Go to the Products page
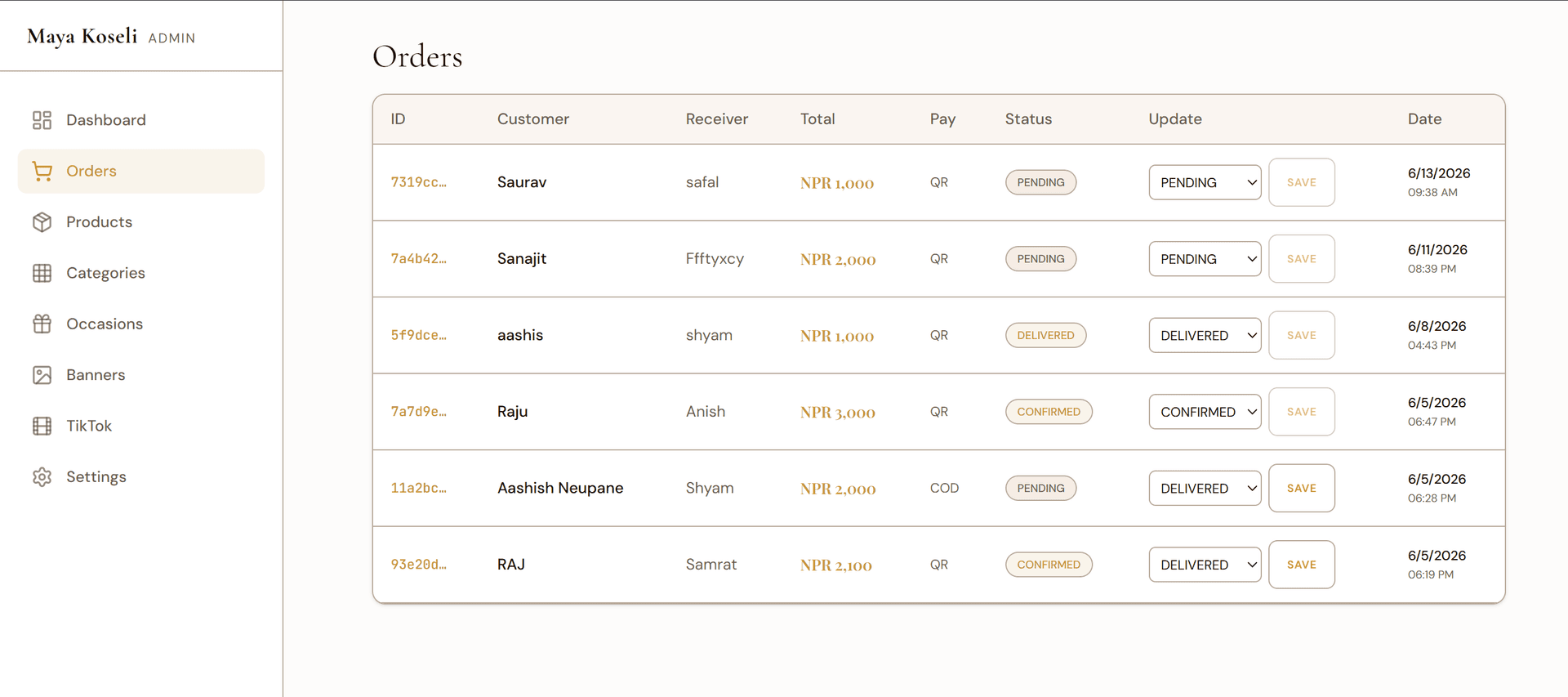Viewport: 1568px width, 697px height. pyautogui.click(x=141, y=222)
